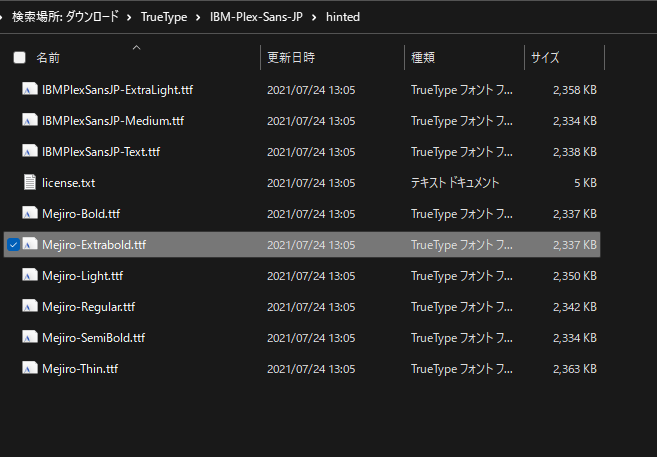This screenshot has height=457, width=657.
Task: Click the Mejiro-Light.ttf font file icon
Action: coord(29,275)
